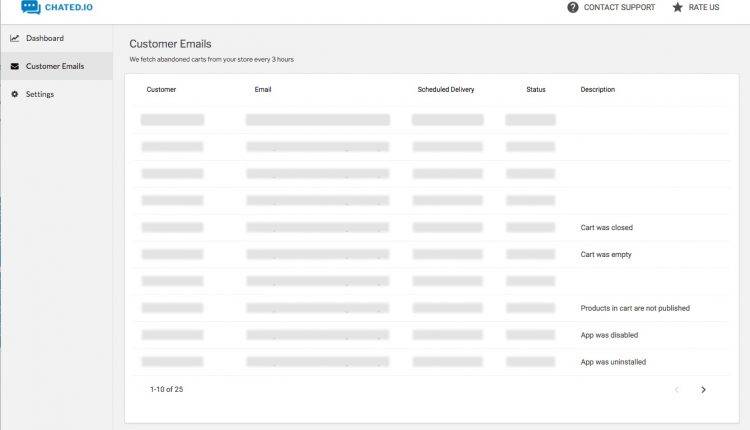750x430 pixels.
Task: Click the envelope icon for Customer Emails
Action: [x=14, y=66]
